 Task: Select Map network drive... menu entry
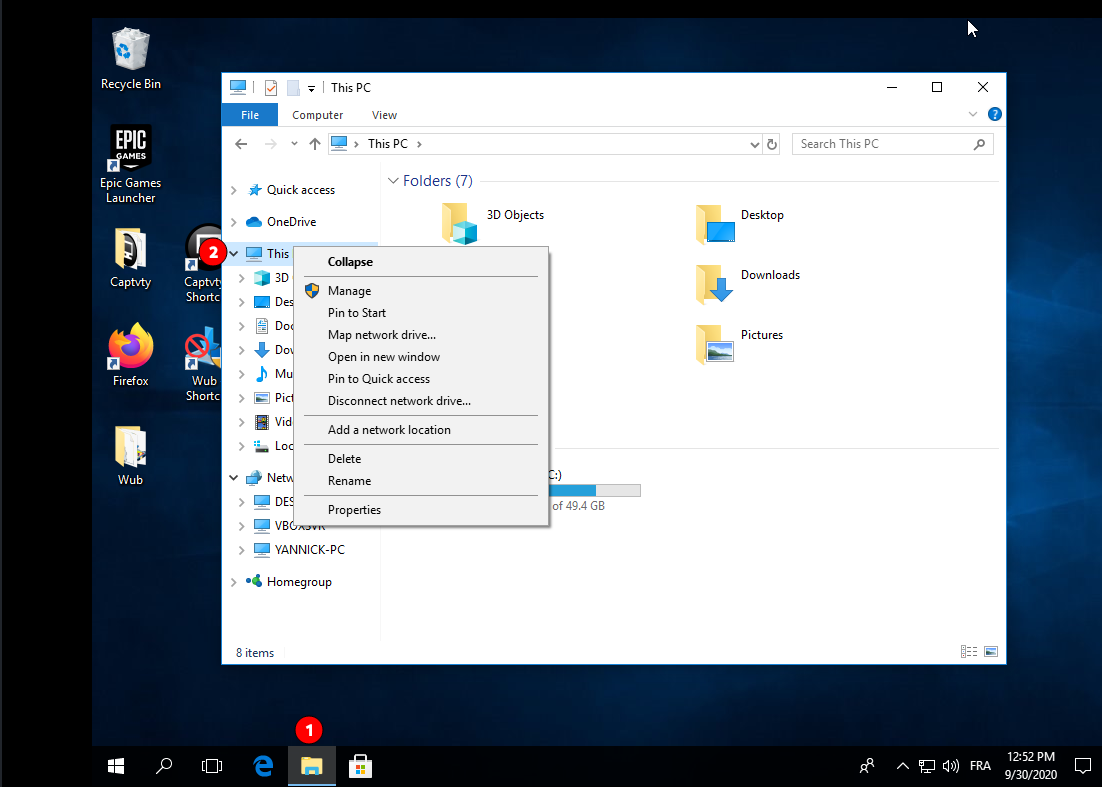381,335
